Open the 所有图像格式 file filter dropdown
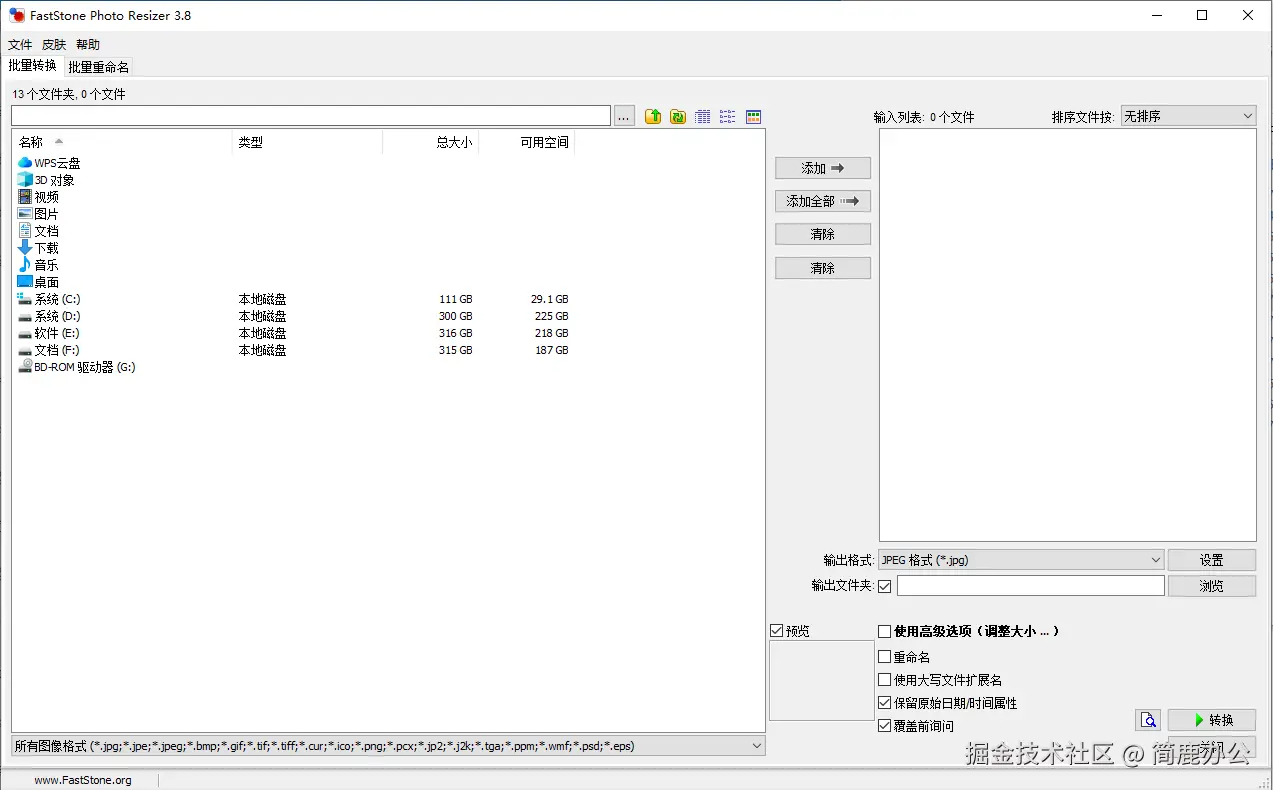This screenshot has height=790, width=1273. (388, 746)
